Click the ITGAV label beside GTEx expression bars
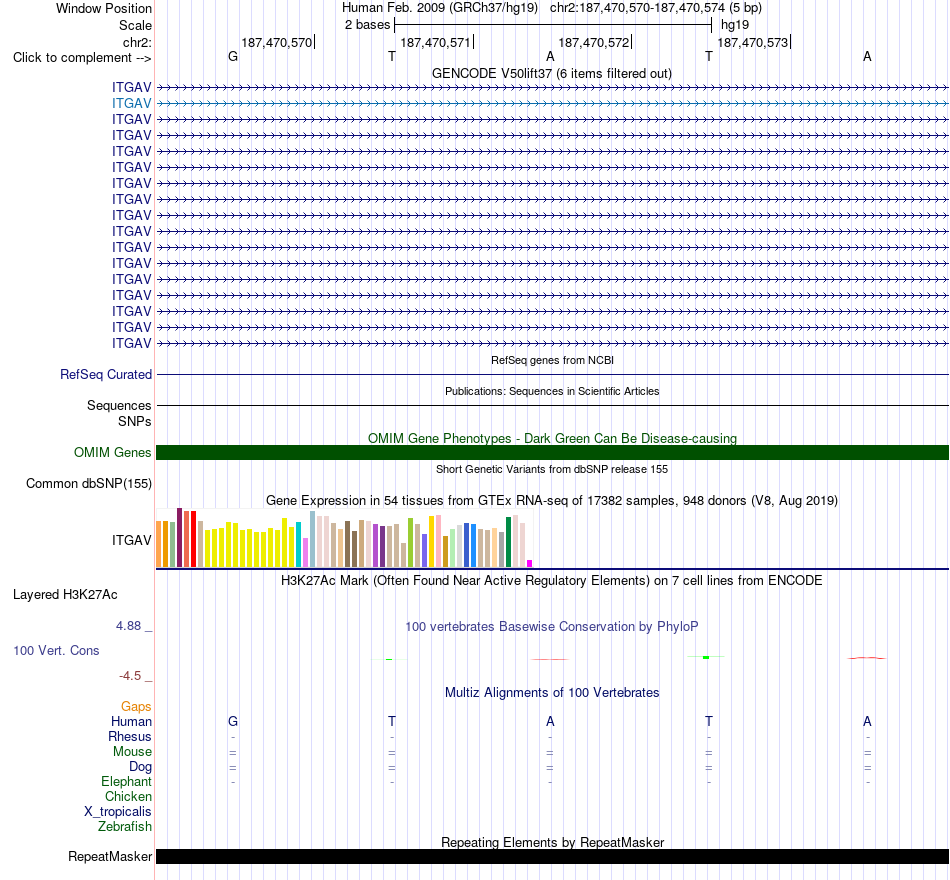This screenshot has height=880, width=950. pyautogui.click(x=131, y=540)
